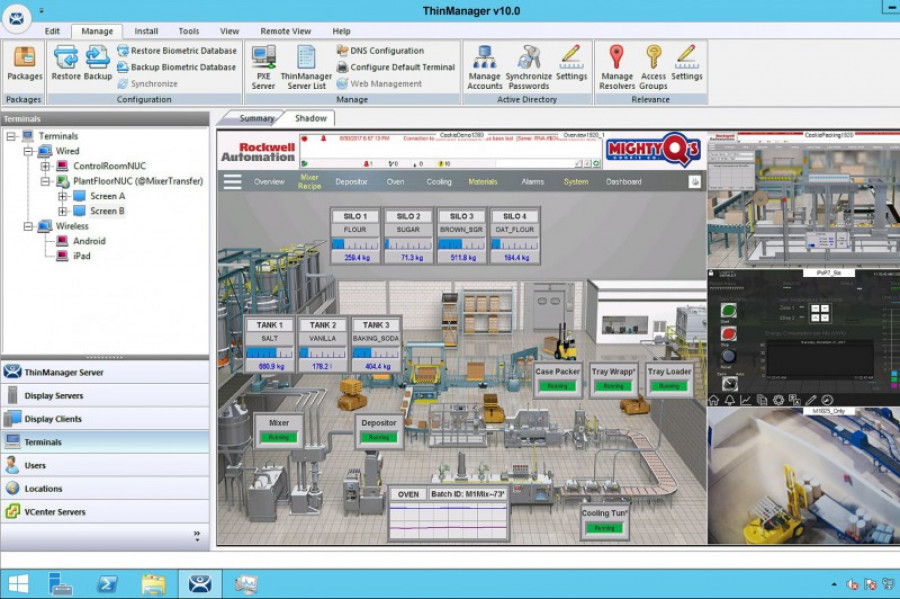The height and width of the screenshot is (599, 900).
Task: Collapse the PlantFloorNUC terminal node
Action: click(x=45, y=181)
